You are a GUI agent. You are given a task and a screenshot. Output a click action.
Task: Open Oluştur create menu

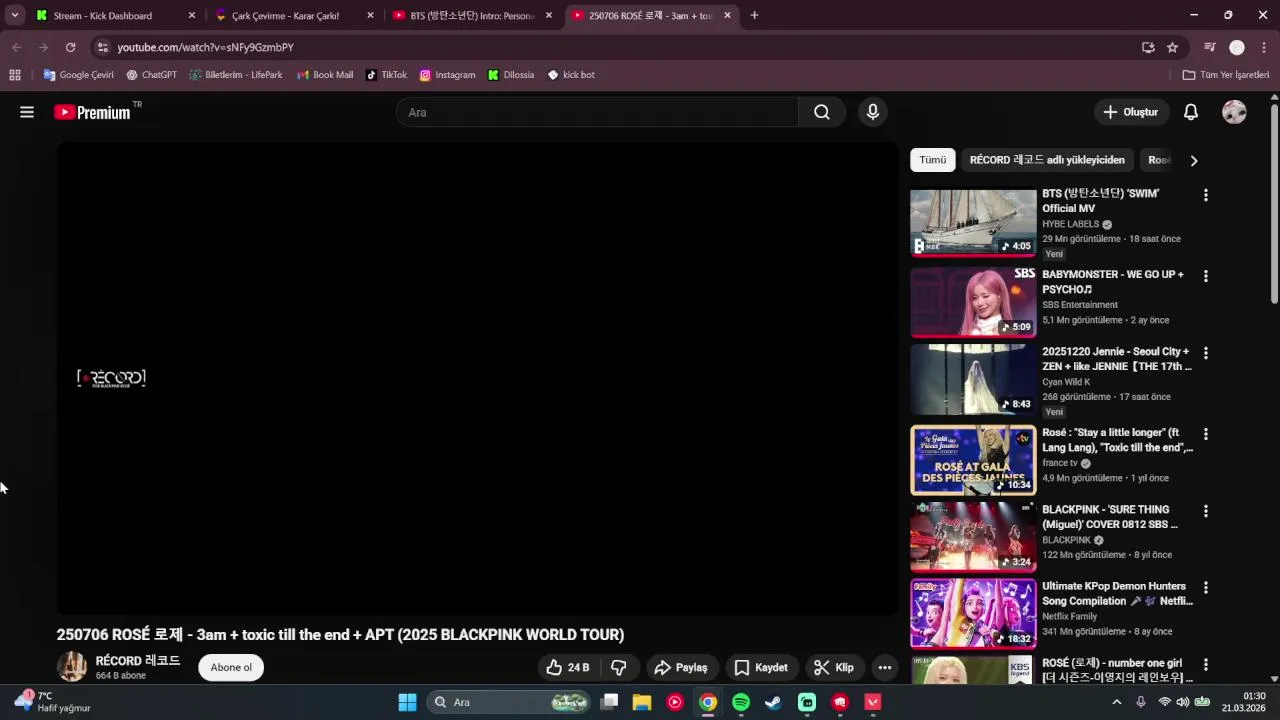coord(1131,112)
